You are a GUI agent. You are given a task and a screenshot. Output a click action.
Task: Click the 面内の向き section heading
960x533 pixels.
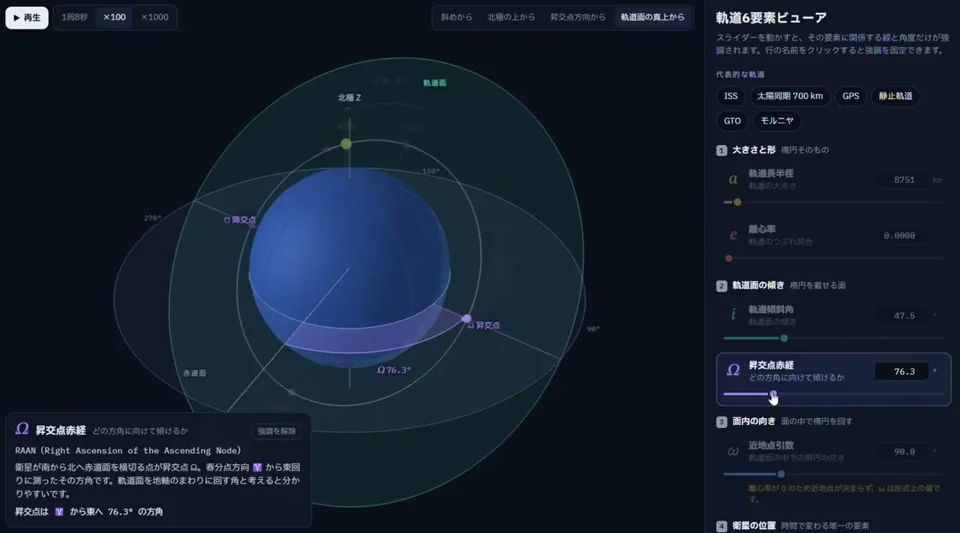point(754,421)
